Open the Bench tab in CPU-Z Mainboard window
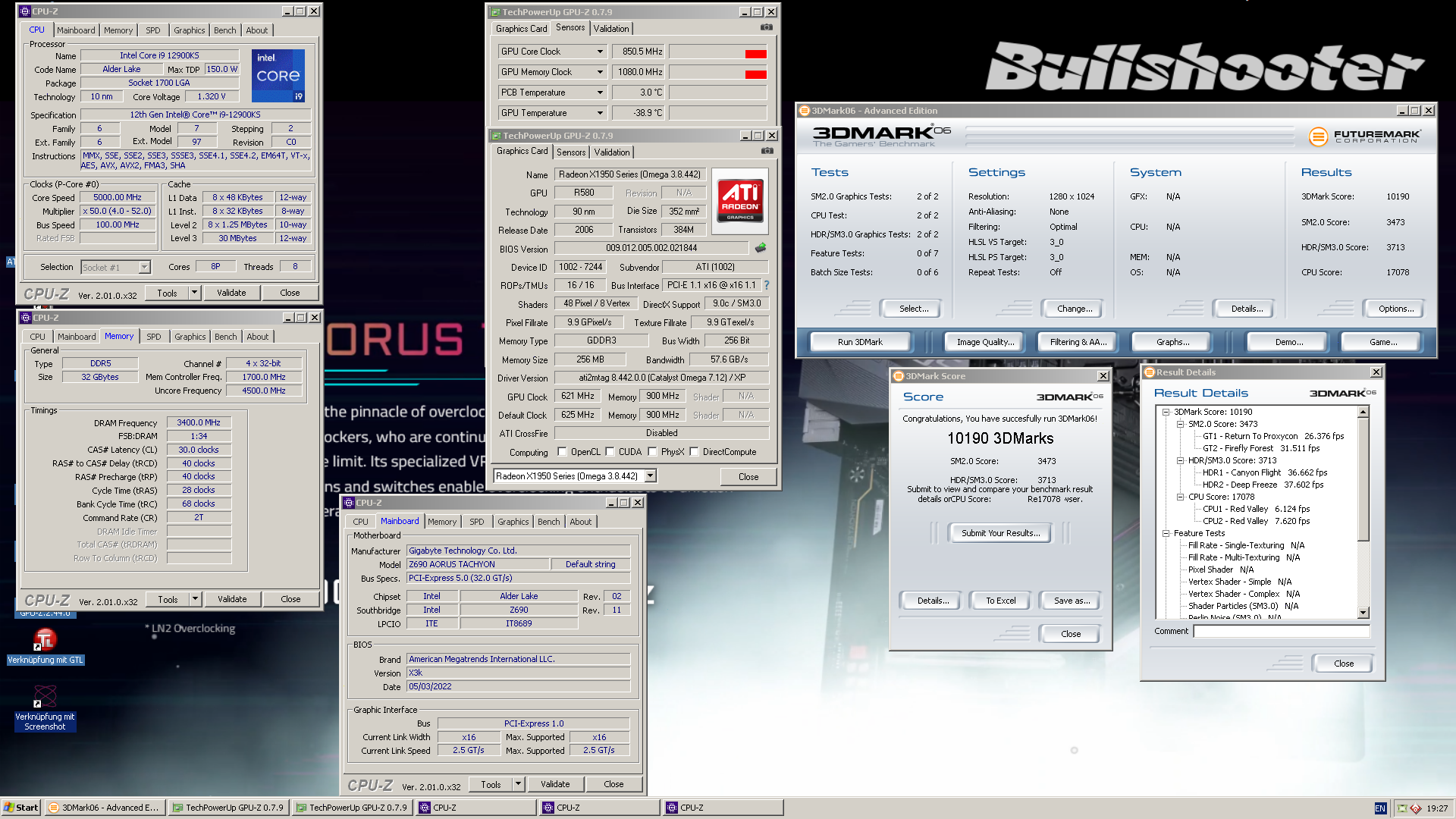 [x=548, y=522]
